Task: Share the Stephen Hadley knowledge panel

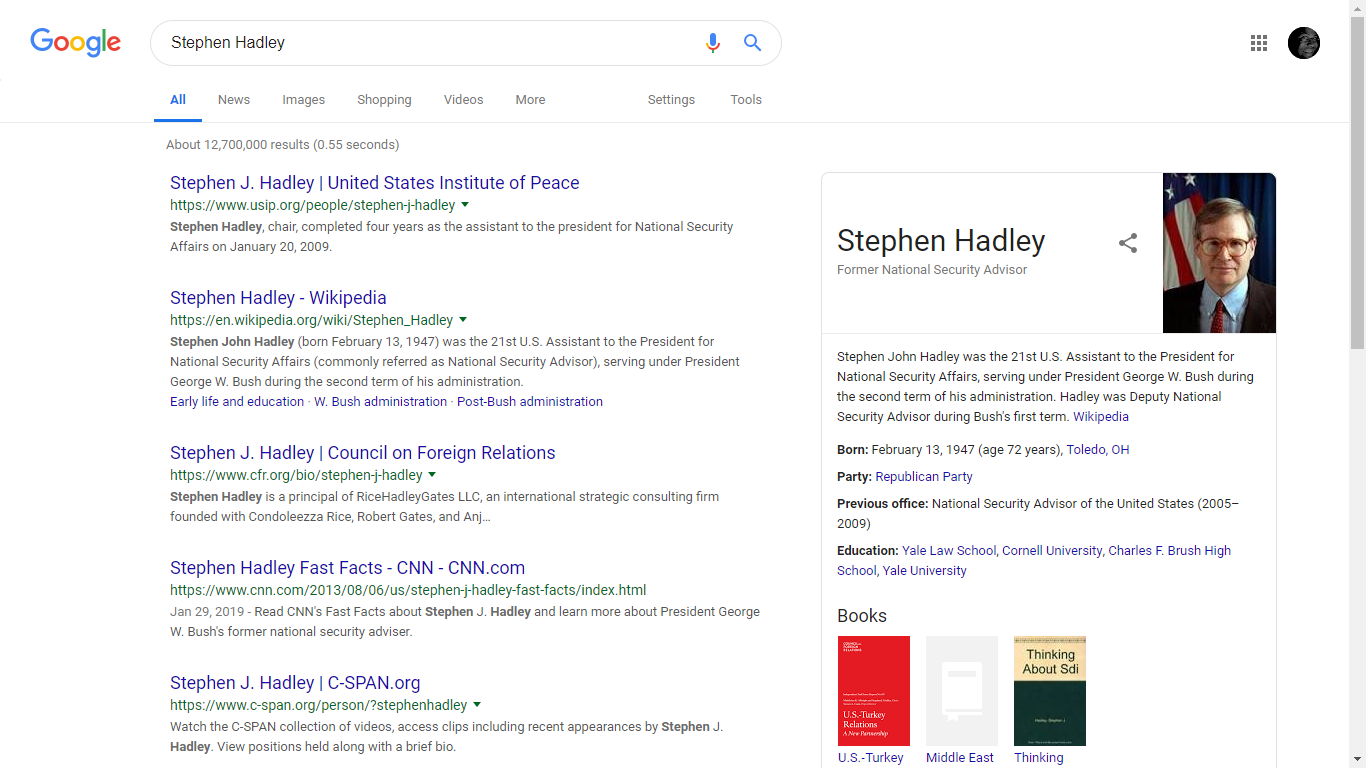Action: (1128, 243)
